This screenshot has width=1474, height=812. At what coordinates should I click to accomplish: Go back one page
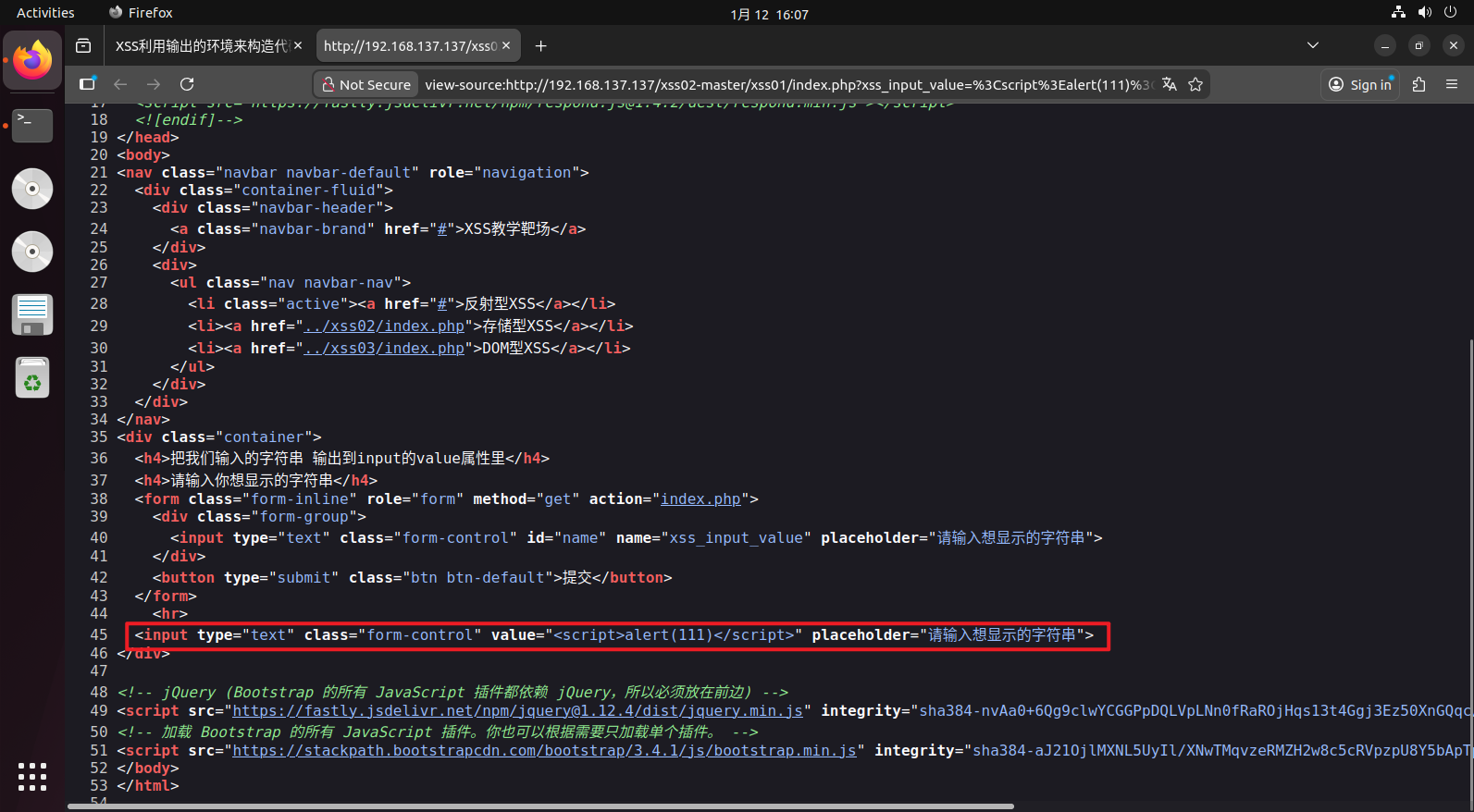(x=120, y=84)
